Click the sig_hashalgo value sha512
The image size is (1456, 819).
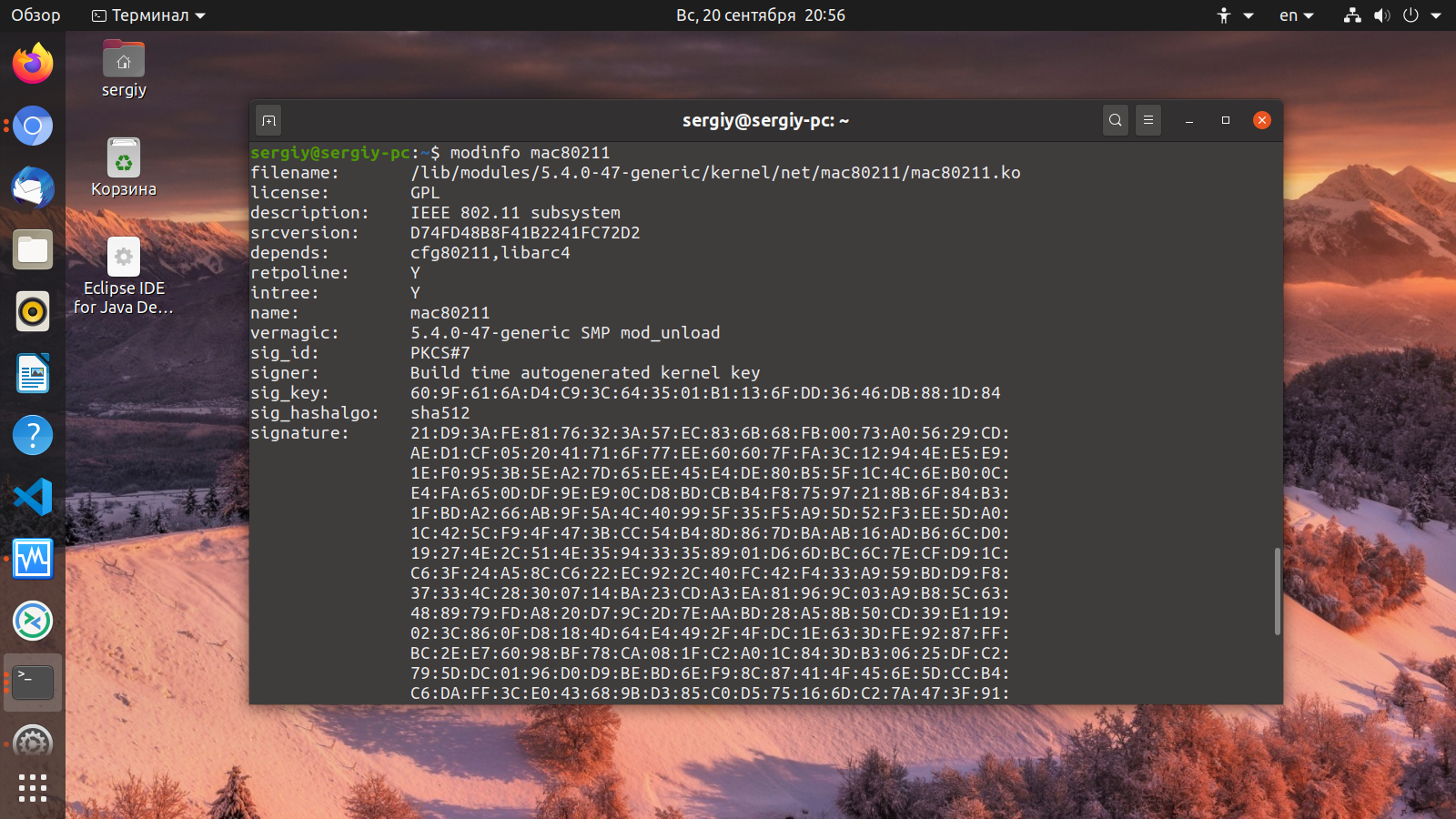[440, 413]
